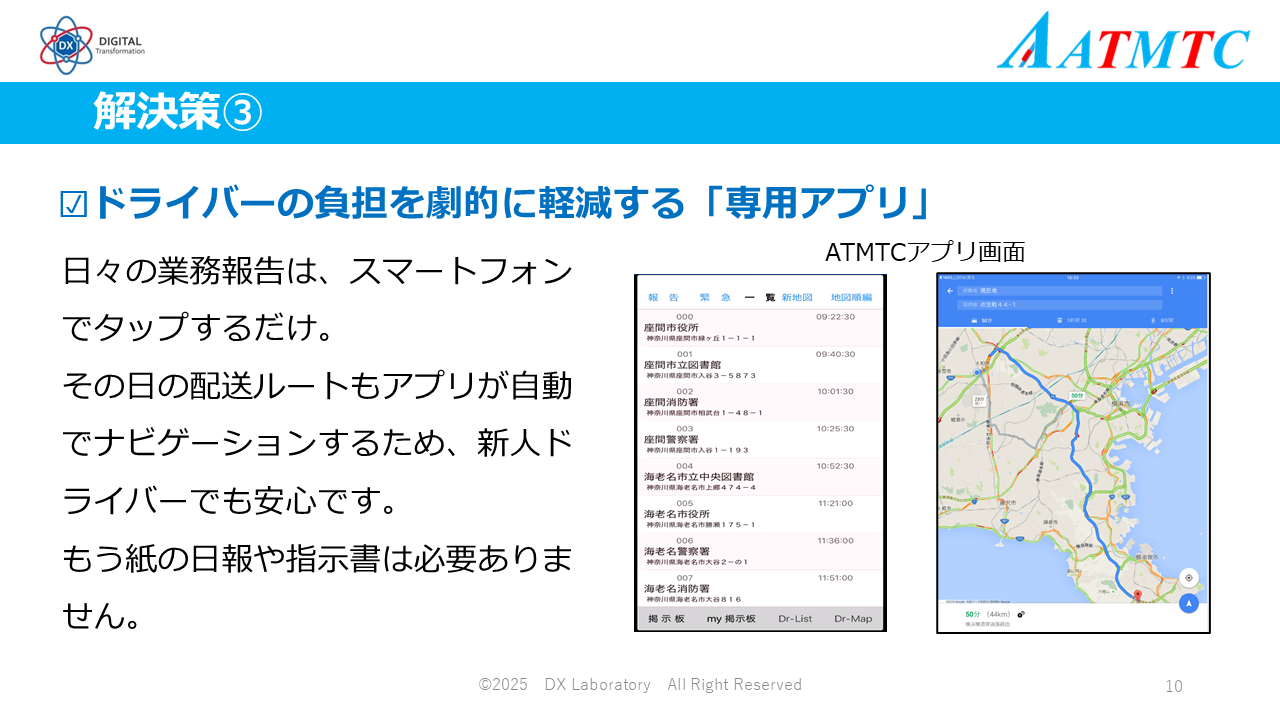
Task: Select the walking mode icon
Action: click(1152, 321)
